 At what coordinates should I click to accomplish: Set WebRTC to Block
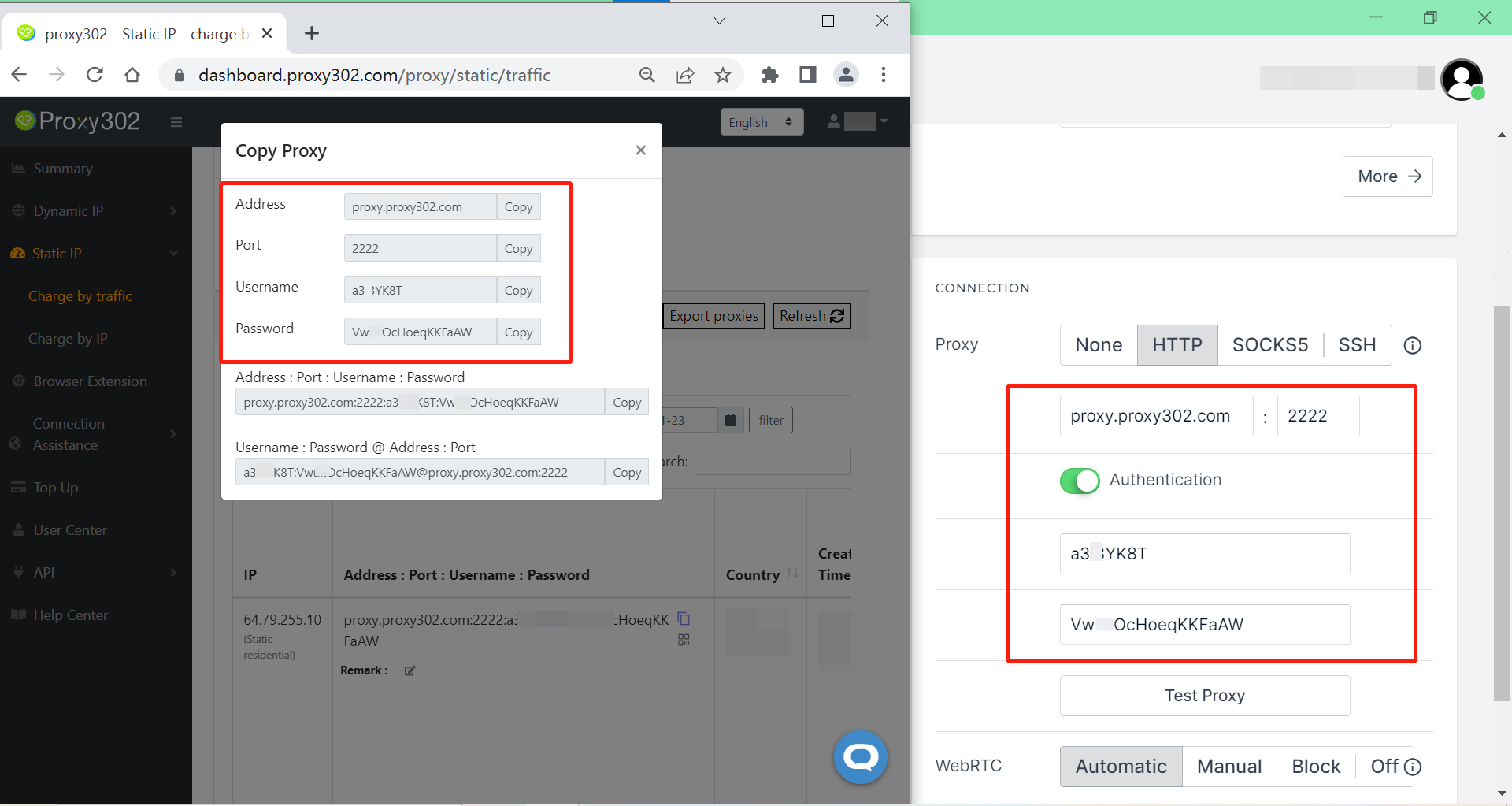pos(1316,767)
